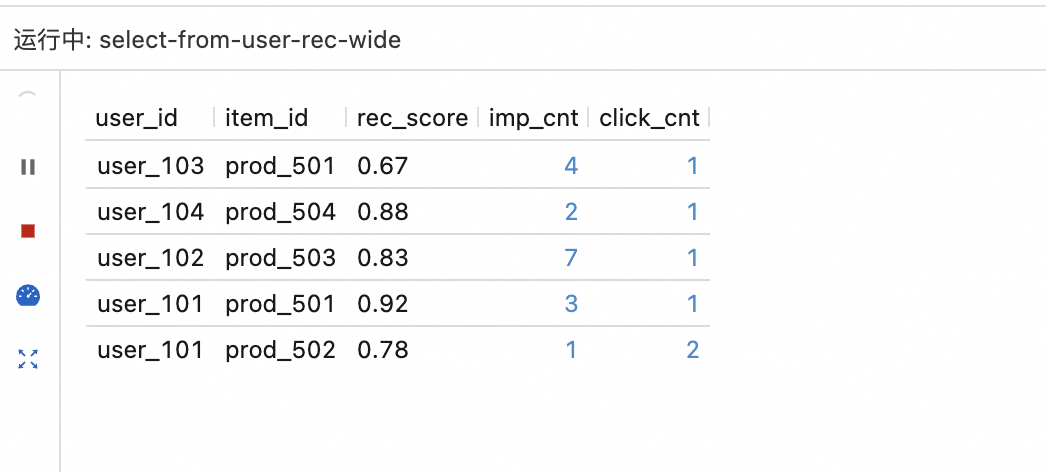The width and height of the screenshot is (1046, 472).
Task: Sort by user_id column header
Action: click(137, 118)
